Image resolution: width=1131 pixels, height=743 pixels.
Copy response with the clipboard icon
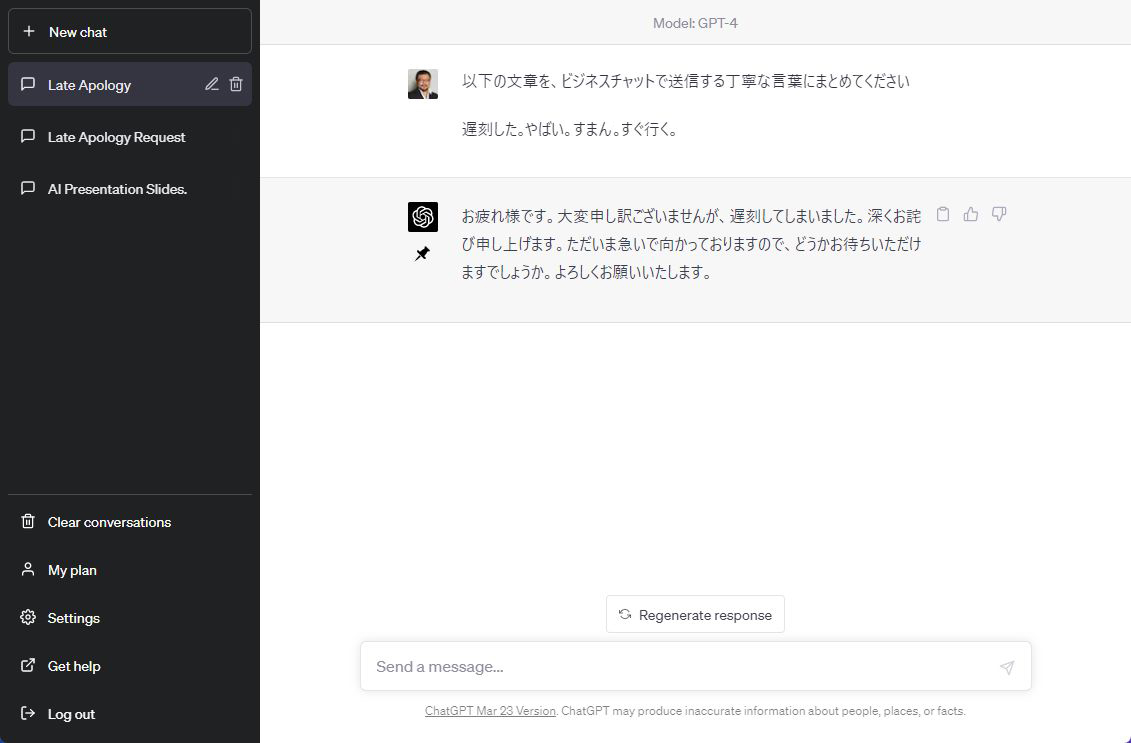942,214
